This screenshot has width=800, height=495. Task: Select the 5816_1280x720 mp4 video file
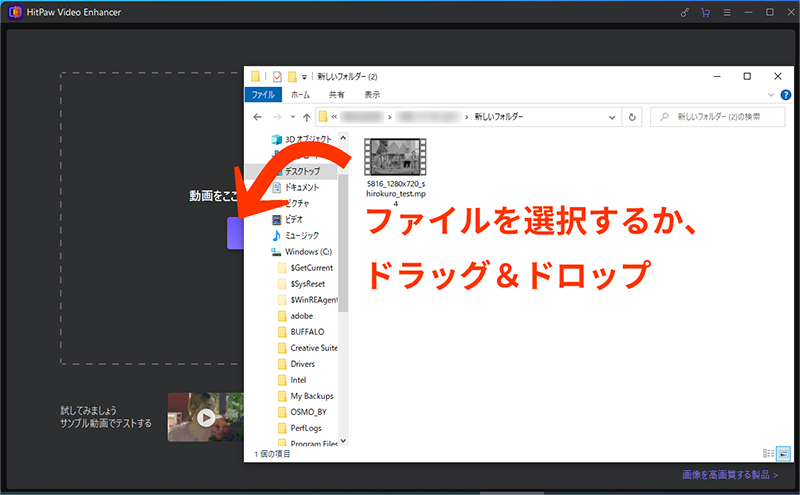click(395, 172)
